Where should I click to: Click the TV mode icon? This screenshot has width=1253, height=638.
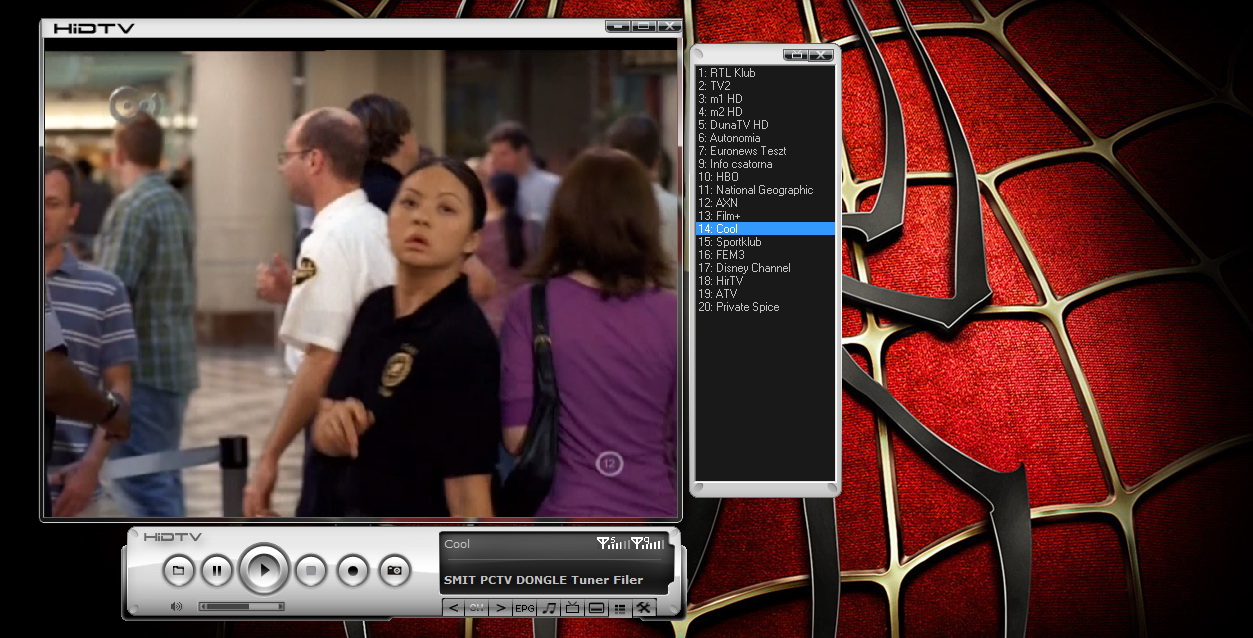click(x=572, y=608)
